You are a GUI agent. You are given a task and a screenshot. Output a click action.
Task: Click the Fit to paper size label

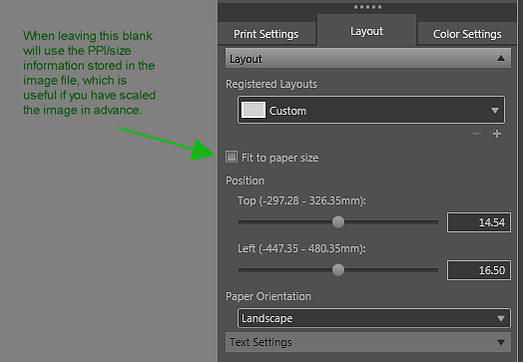pos(280,158)
